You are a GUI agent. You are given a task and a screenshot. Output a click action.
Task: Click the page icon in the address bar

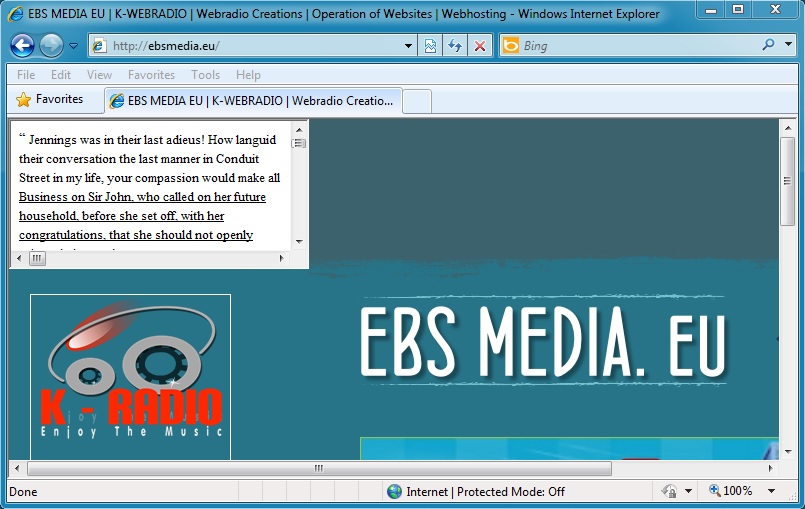pyautogui.click(x=99, y=46)
